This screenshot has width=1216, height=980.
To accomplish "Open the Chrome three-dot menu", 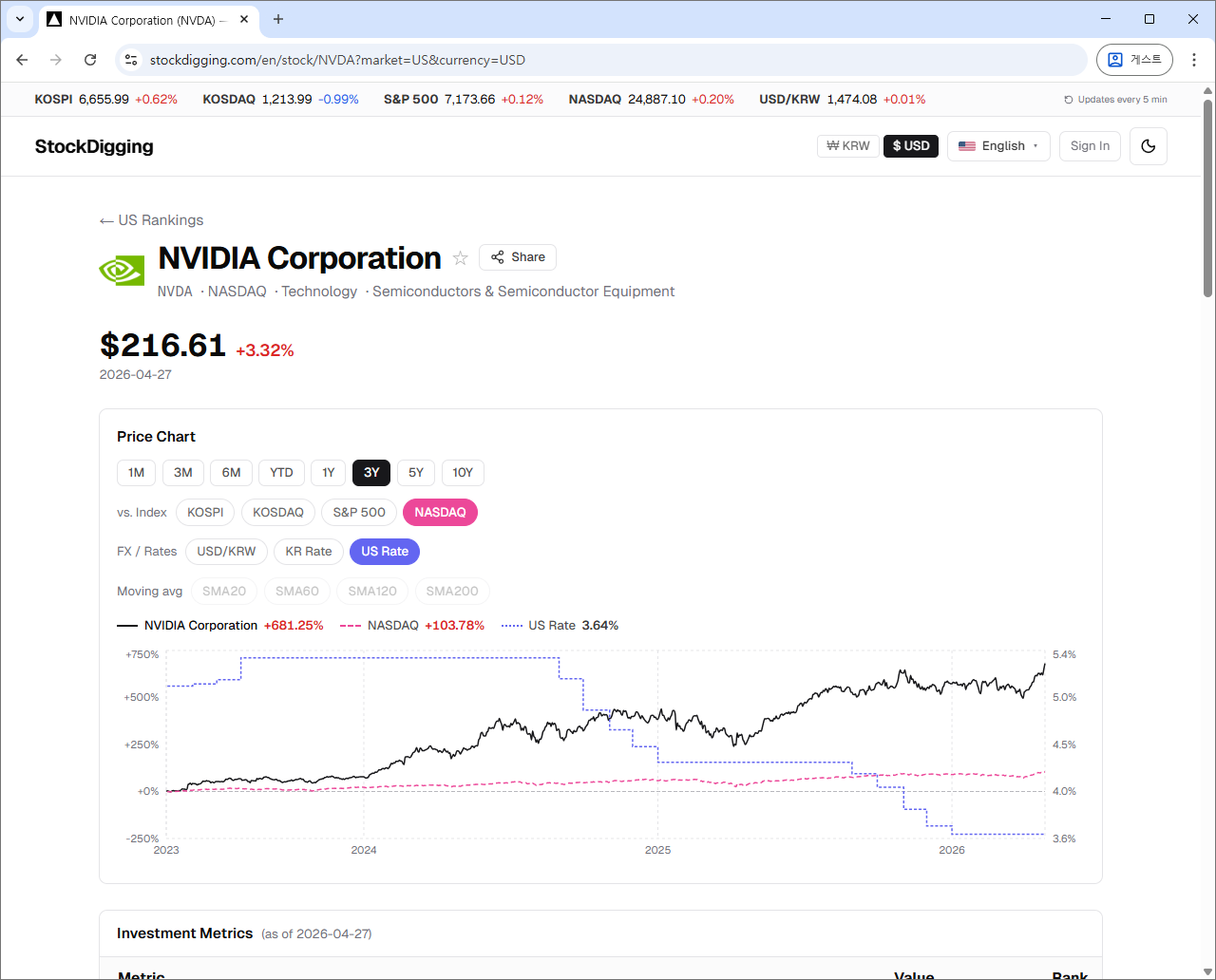I will pyautogui.click(x=1194, y=60).
